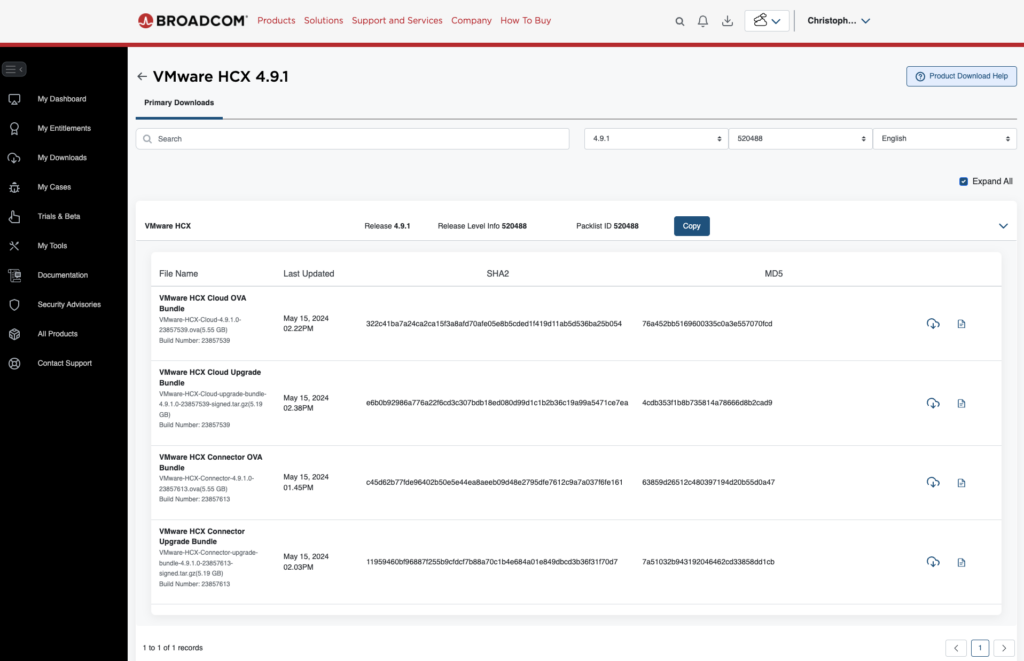The width and height of the screenshot is (1024, 661).
Task: Open the Products menu
Action: tap(276, 21)
